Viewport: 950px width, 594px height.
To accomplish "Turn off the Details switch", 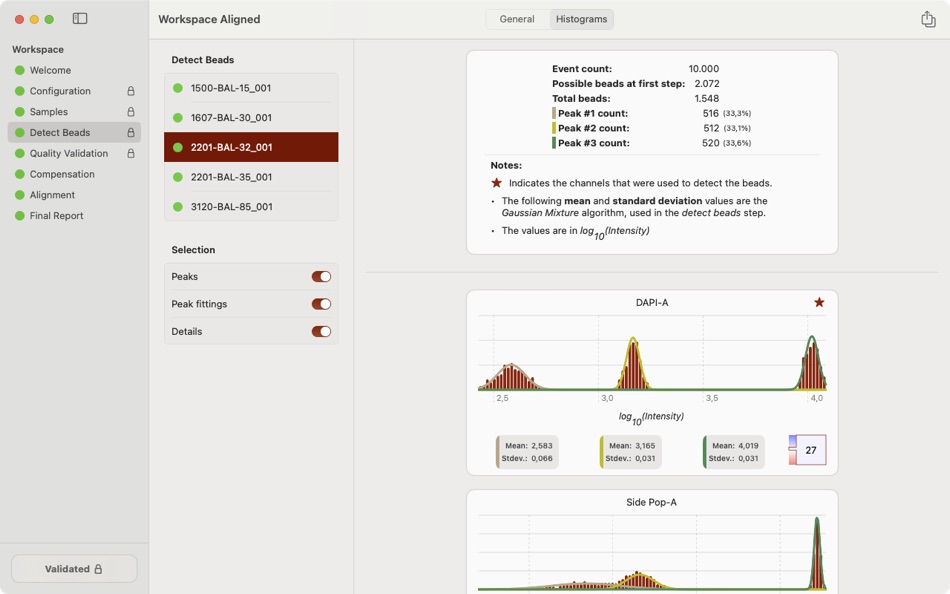I will point(321,331).
